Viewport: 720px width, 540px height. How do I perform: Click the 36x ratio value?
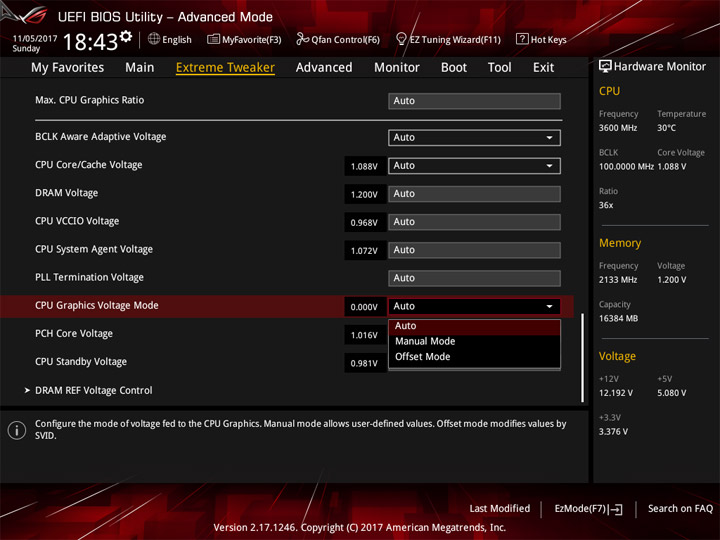click(606, 205)
